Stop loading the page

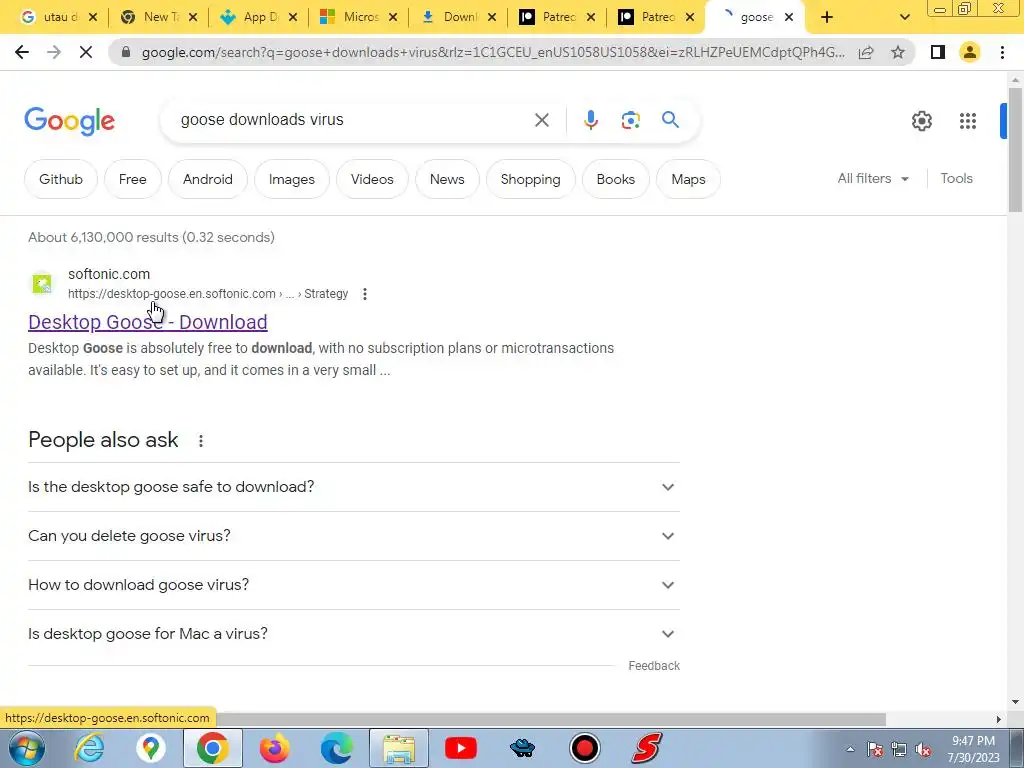(x=86, y=52)
